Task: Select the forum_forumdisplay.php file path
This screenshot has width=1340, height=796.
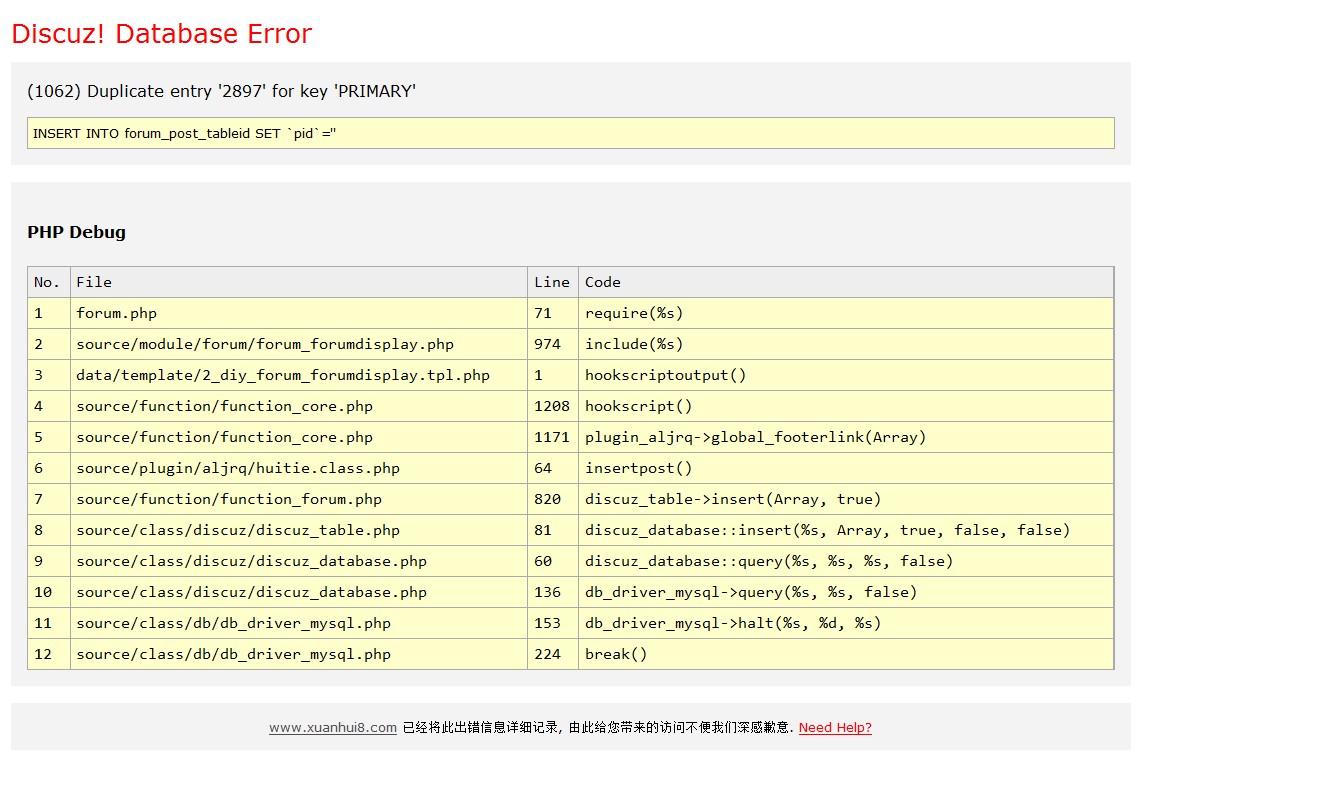Action: pyautogui.click(x=265, y=344)
